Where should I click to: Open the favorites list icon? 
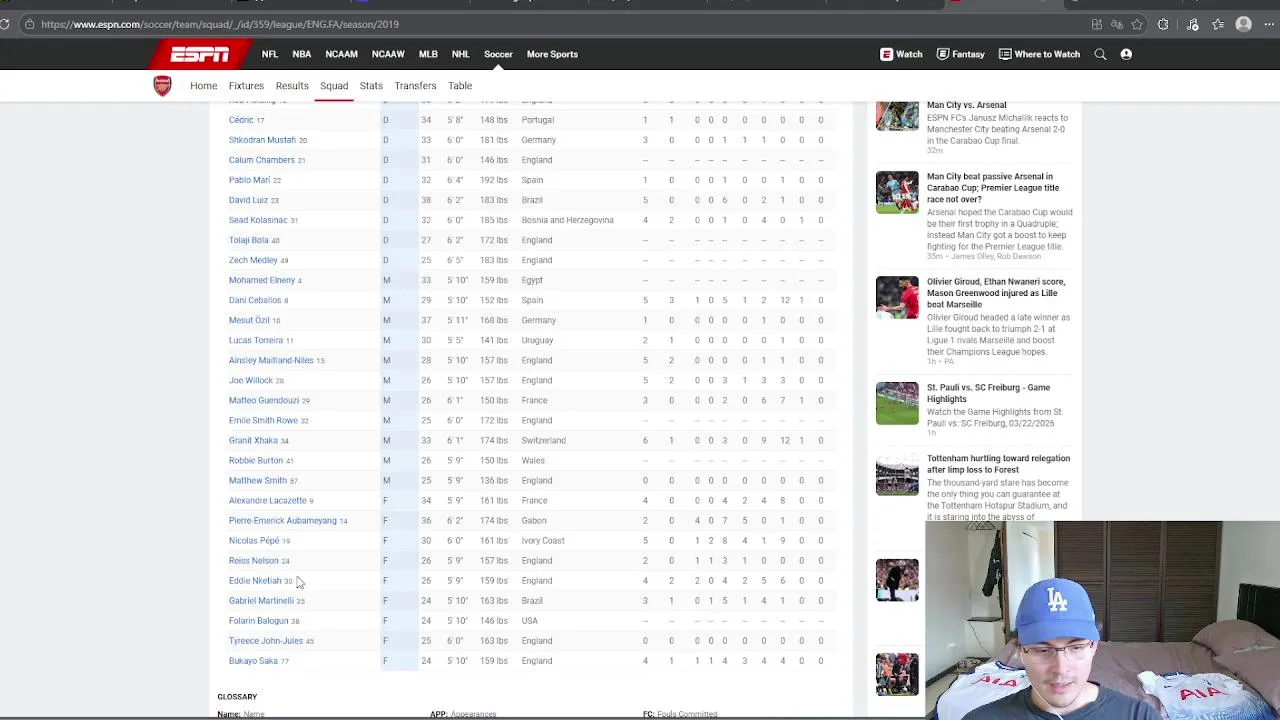1218,24
